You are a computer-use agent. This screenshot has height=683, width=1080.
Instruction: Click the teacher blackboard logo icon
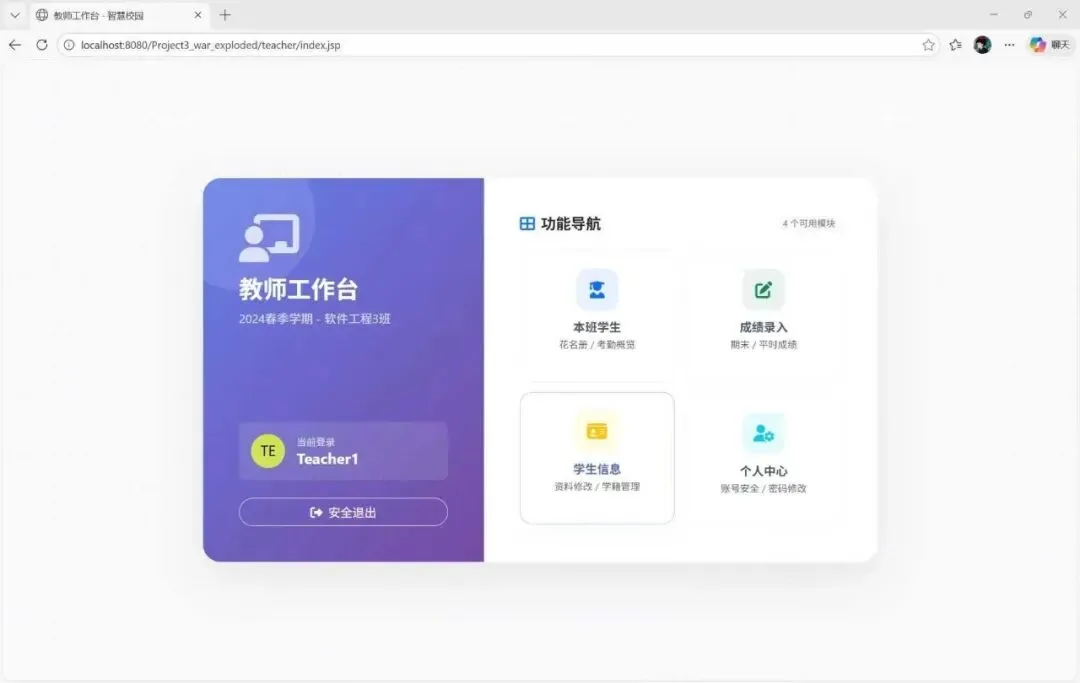(x=269, y=238)
